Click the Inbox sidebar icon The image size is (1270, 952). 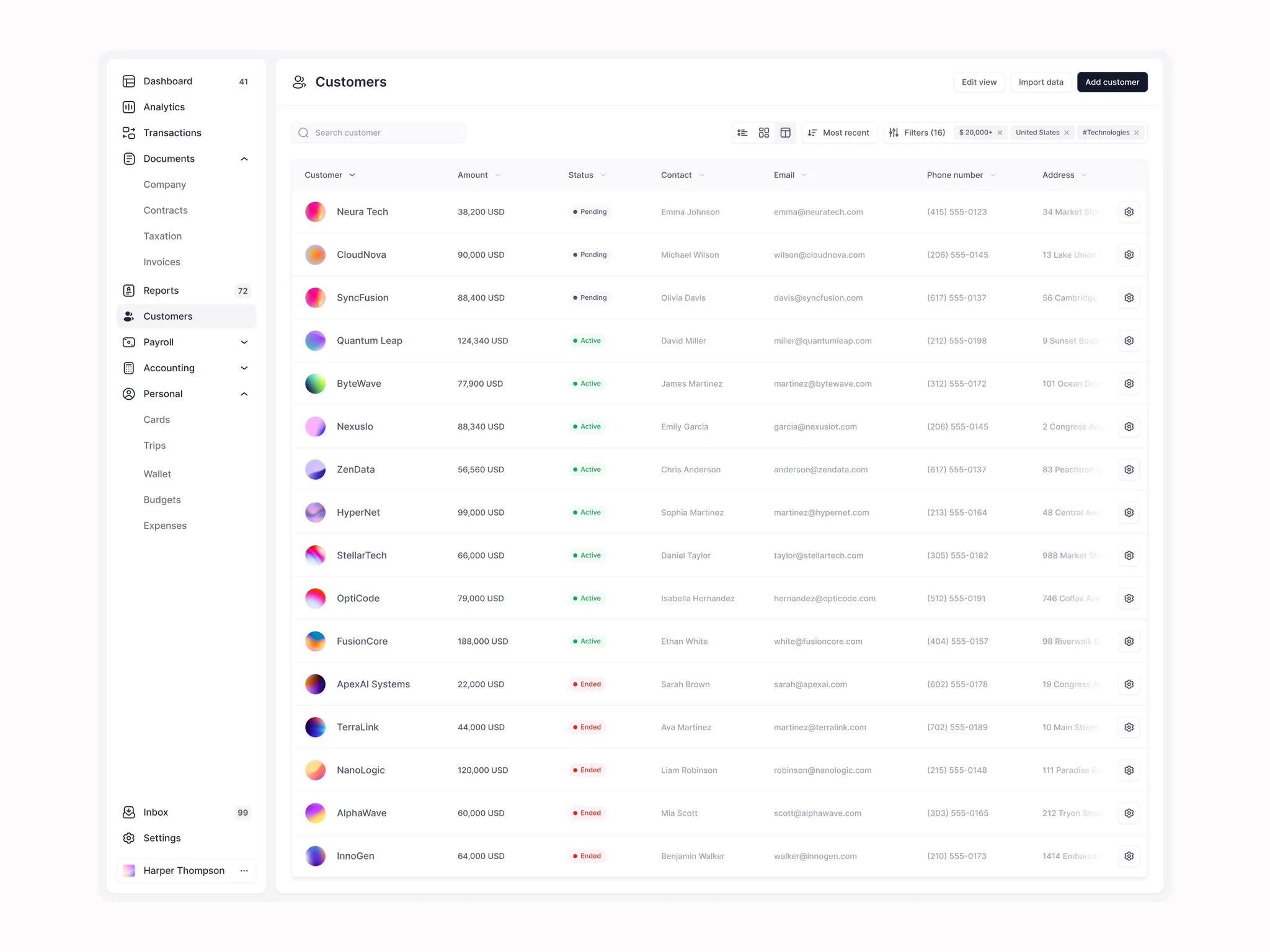pos(129,813)
